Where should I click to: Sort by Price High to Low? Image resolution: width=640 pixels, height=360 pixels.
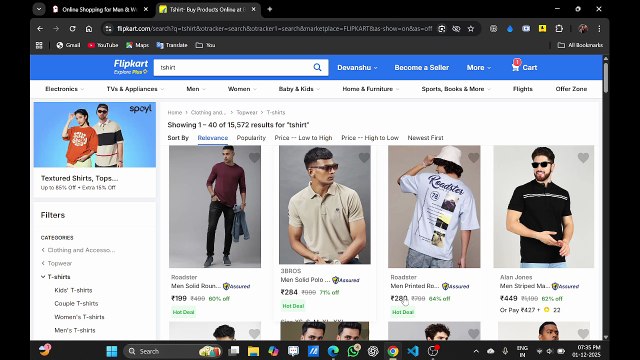(x=370, y=138)
